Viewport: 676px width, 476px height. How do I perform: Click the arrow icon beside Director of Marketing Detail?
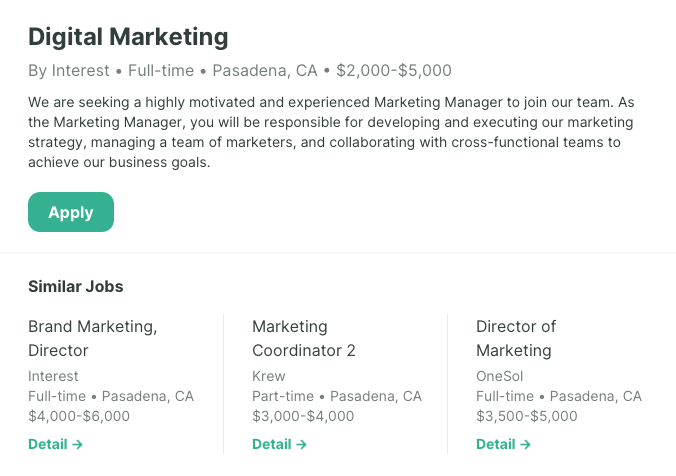526,444
